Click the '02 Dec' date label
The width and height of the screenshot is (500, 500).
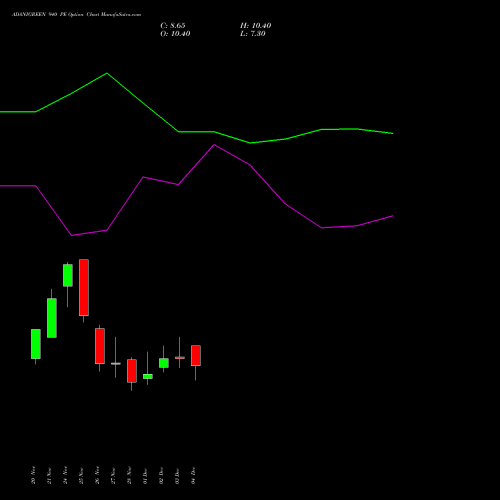click(x=161, y=475)
